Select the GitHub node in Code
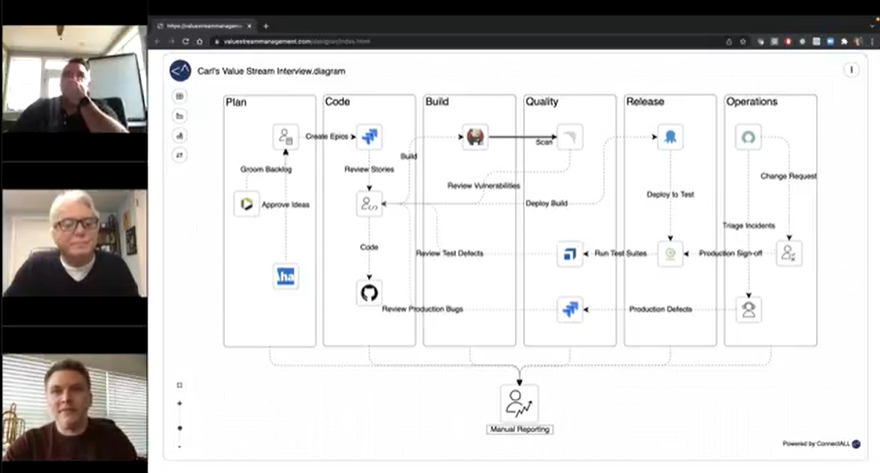880x473 pixels. tap(369, 293)
